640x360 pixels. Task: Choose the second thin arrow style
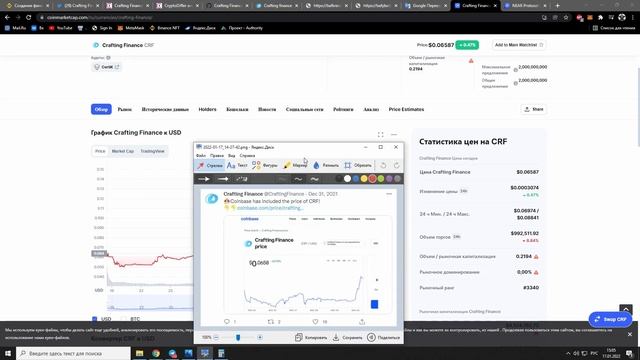click(x=223, y=179)
